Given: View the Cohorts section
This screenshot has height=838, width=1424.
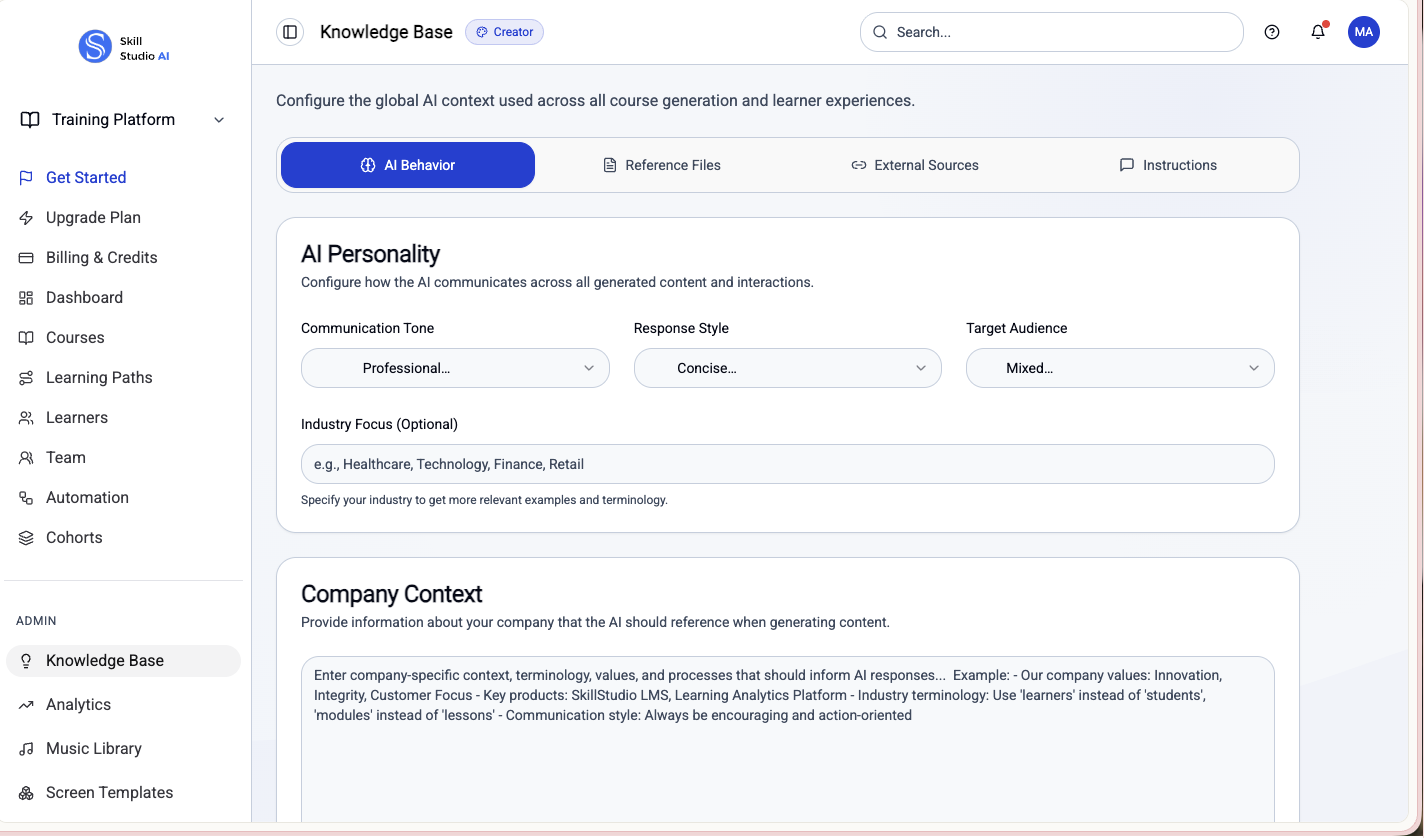Looking at the screenshot, I should [74, 537].
